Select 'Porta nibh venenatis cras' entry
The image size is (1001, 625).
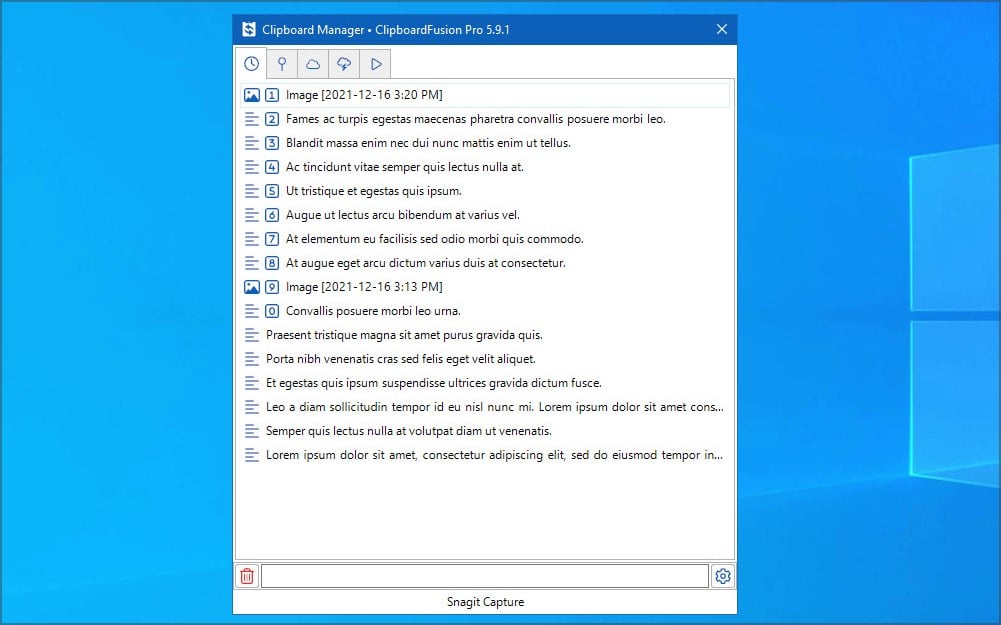400,359
